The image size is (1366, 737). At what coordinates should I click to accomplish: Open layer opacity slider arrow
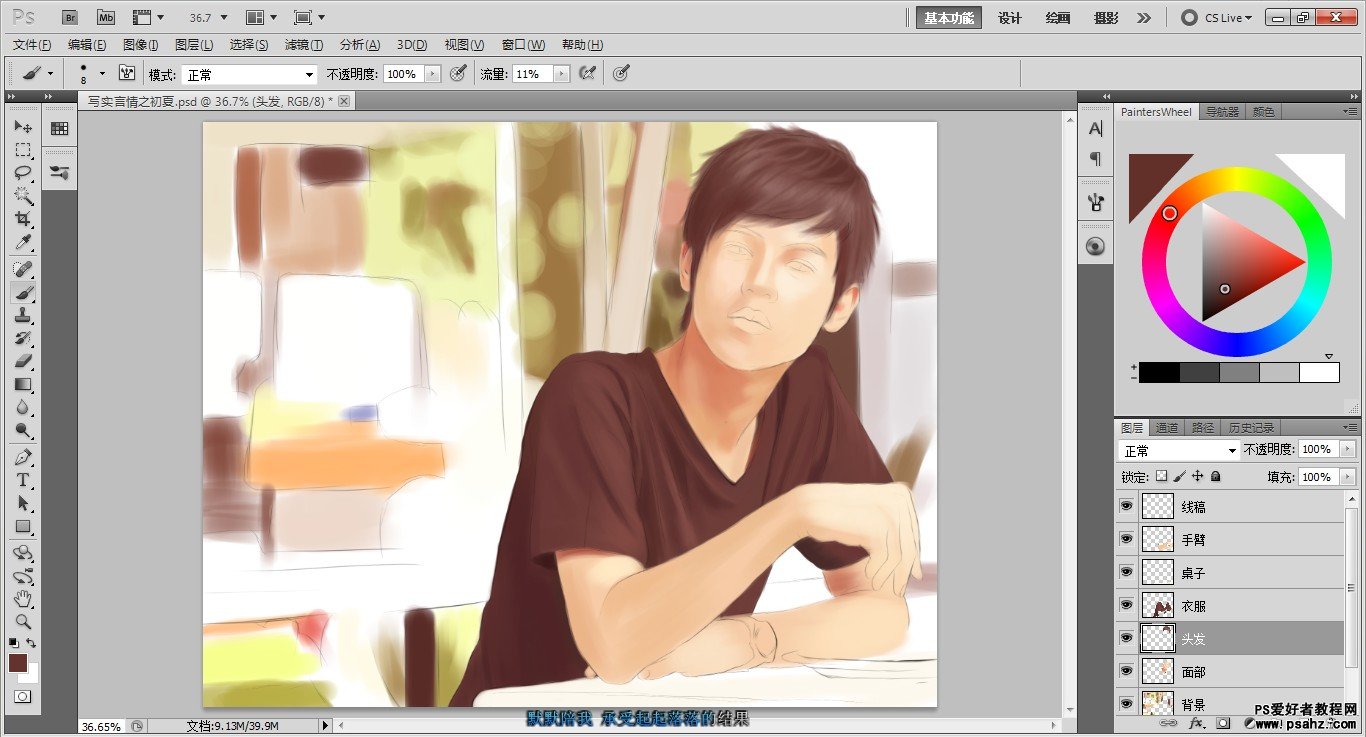(x=1347, y=450)
